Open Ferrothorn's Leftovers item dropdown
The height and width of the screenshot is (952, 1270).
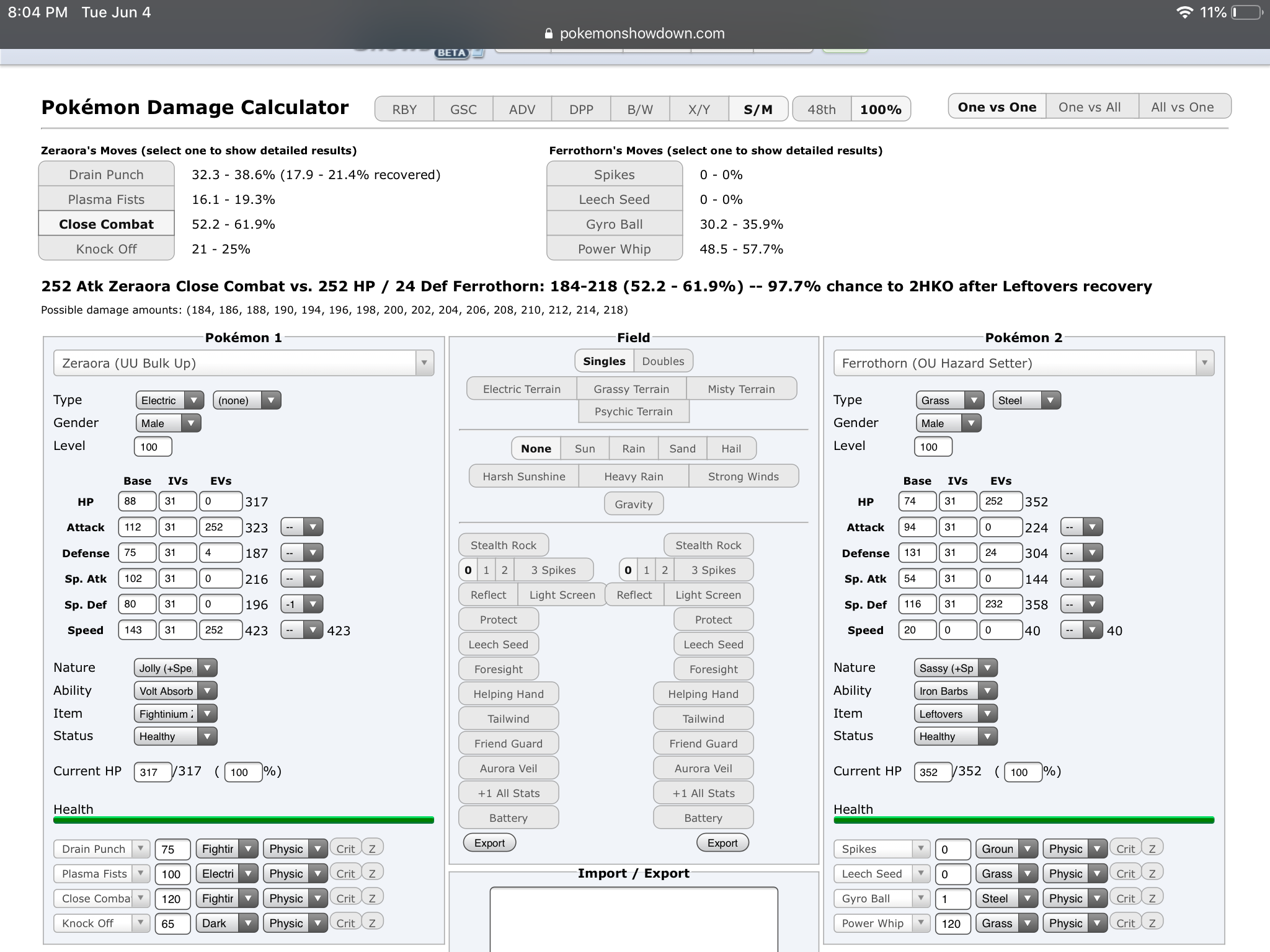tap(956, 713)
